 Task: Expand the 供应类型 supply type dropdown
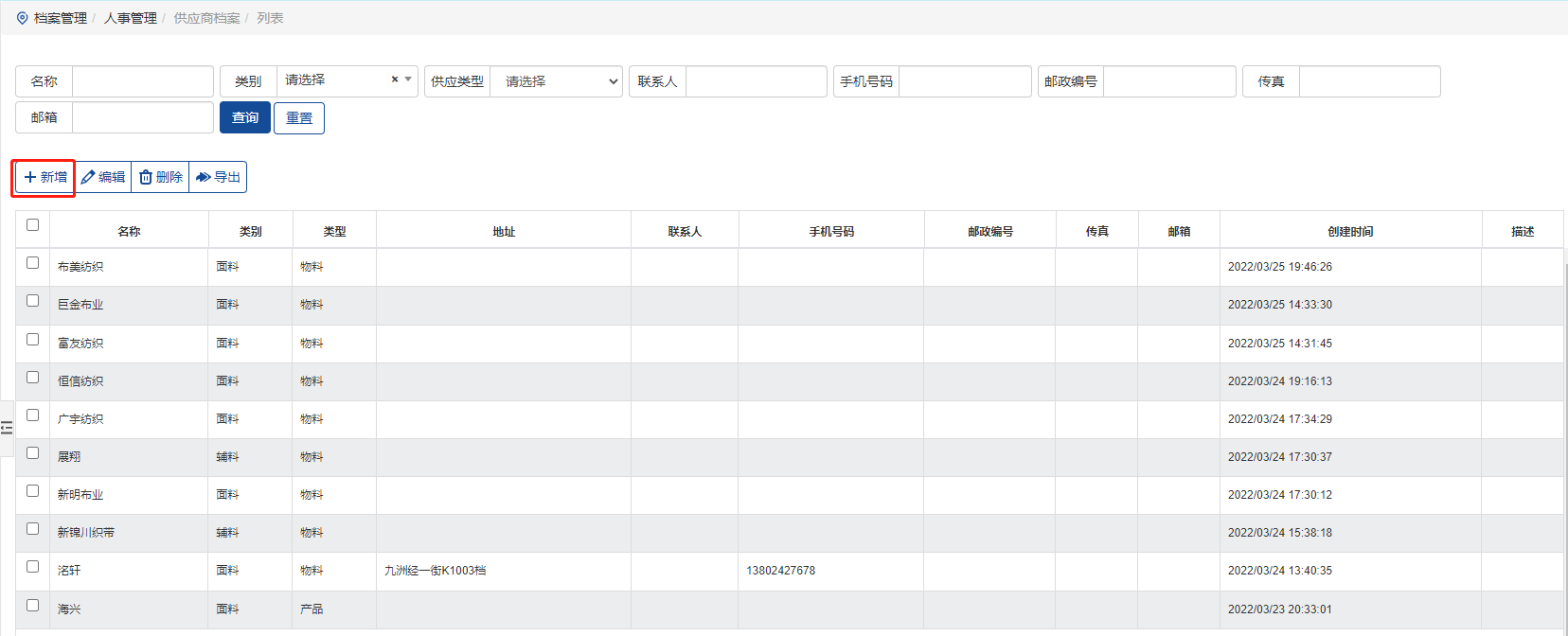click(x=556, y=81)
